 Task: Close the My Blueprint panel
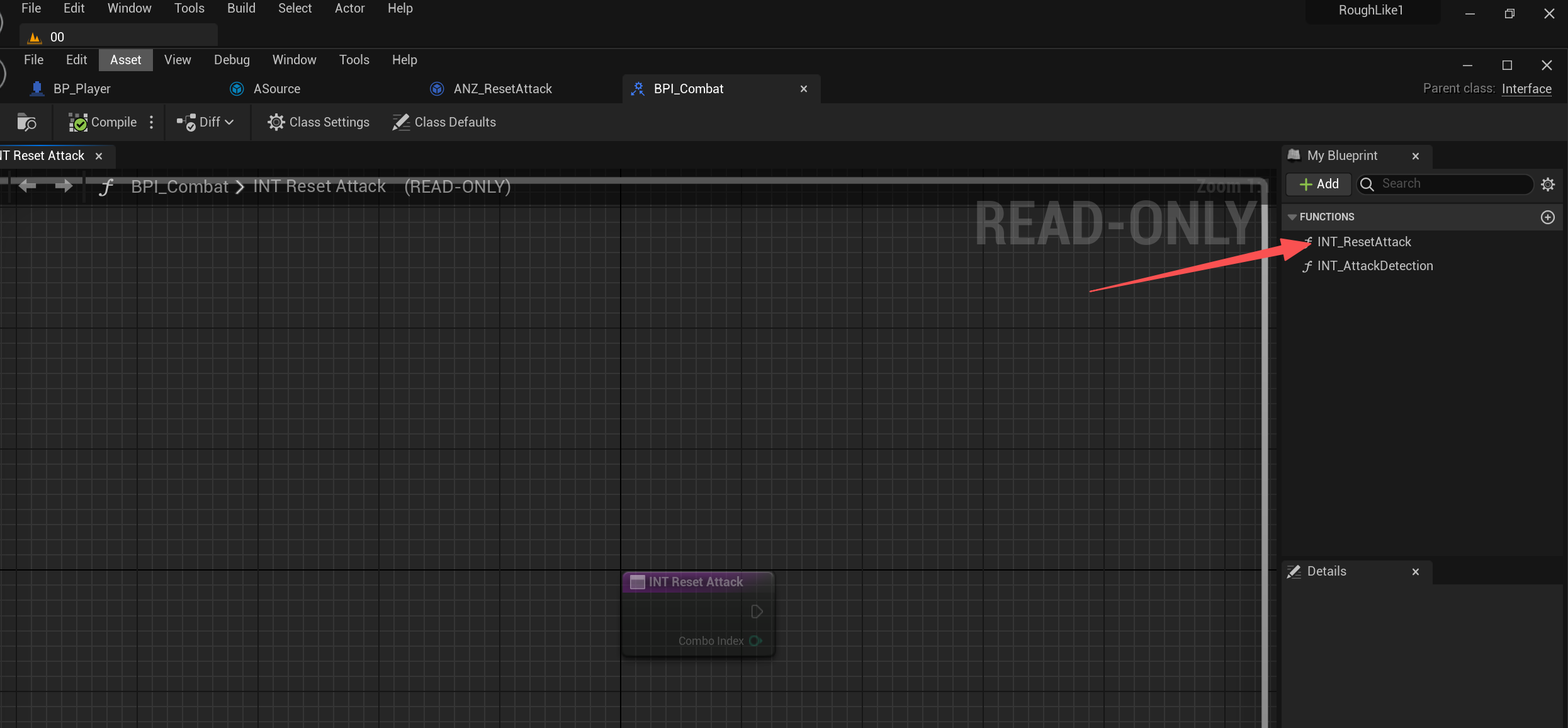click(x=1416, y=156)
